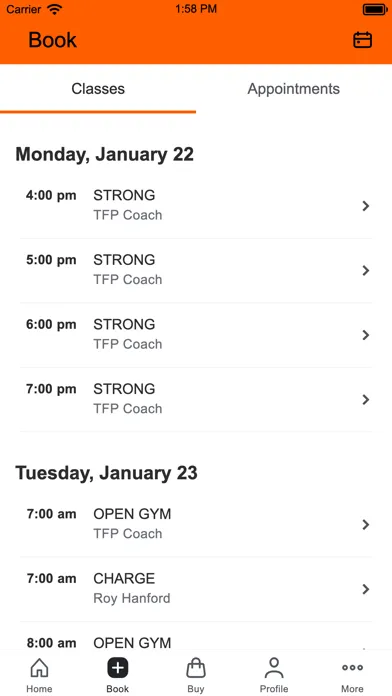The height and width of the screenshot is (696, 392).
Task: Tap the Home icon in bottom bar
Action: tap(39, 668)
